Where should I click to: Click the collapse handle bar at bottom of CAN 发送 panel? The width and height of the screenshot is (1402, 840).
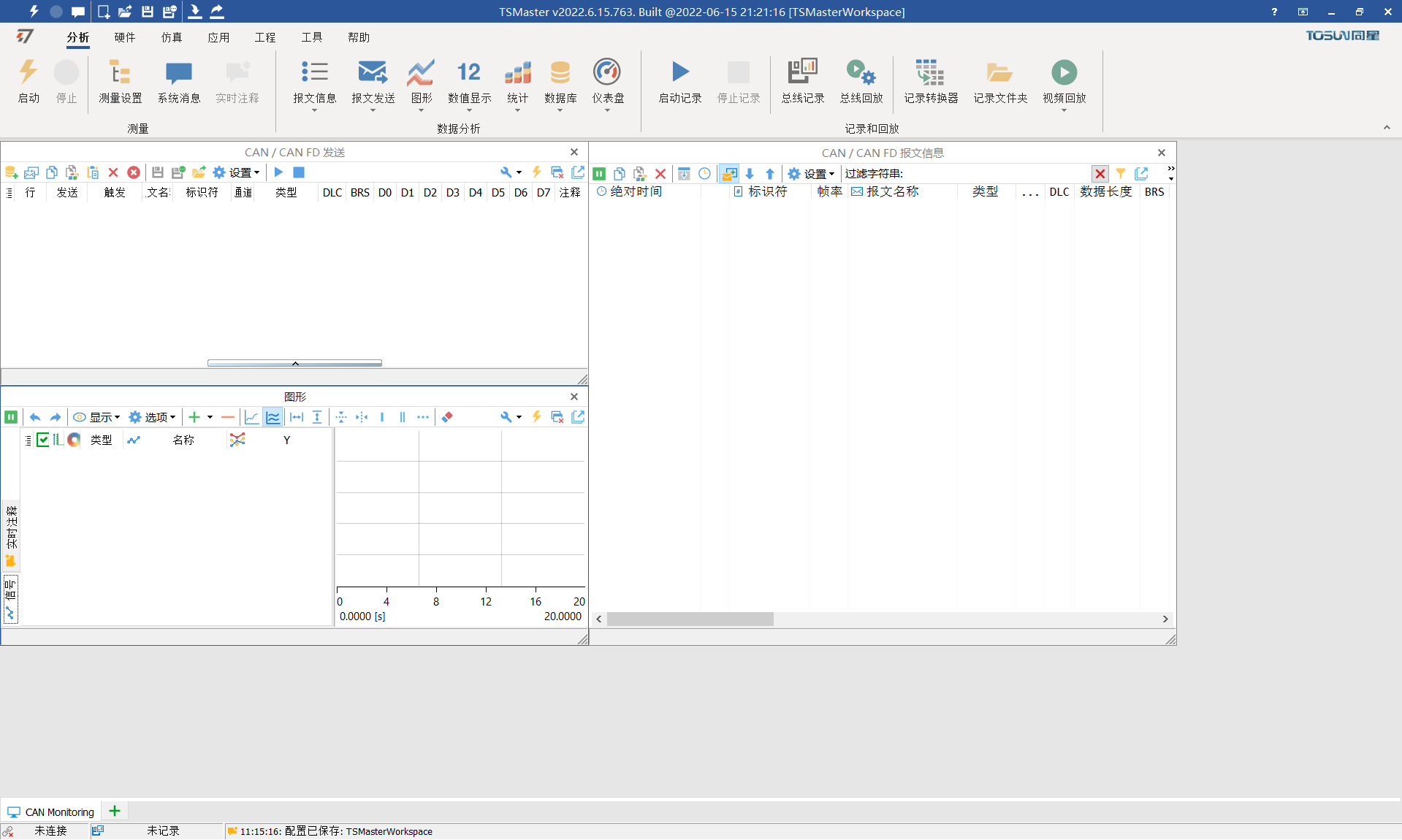294,363
